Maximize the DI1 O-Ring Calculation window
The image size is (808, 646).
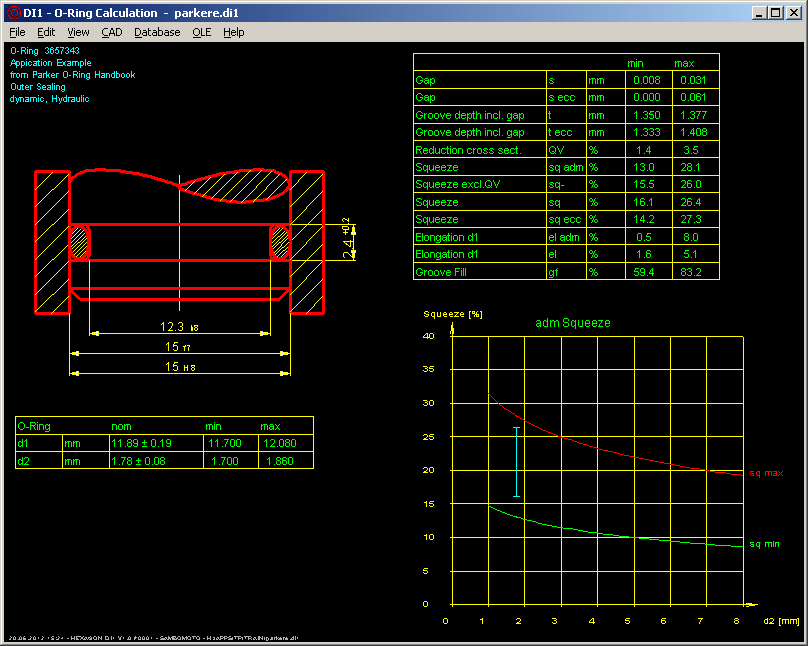click(776, 13)
